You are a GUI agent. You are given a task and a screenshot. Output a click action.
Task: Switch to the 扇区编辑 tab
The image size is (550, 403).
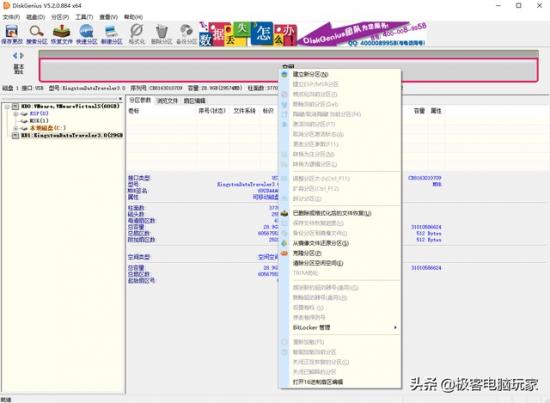coord(195,101)
